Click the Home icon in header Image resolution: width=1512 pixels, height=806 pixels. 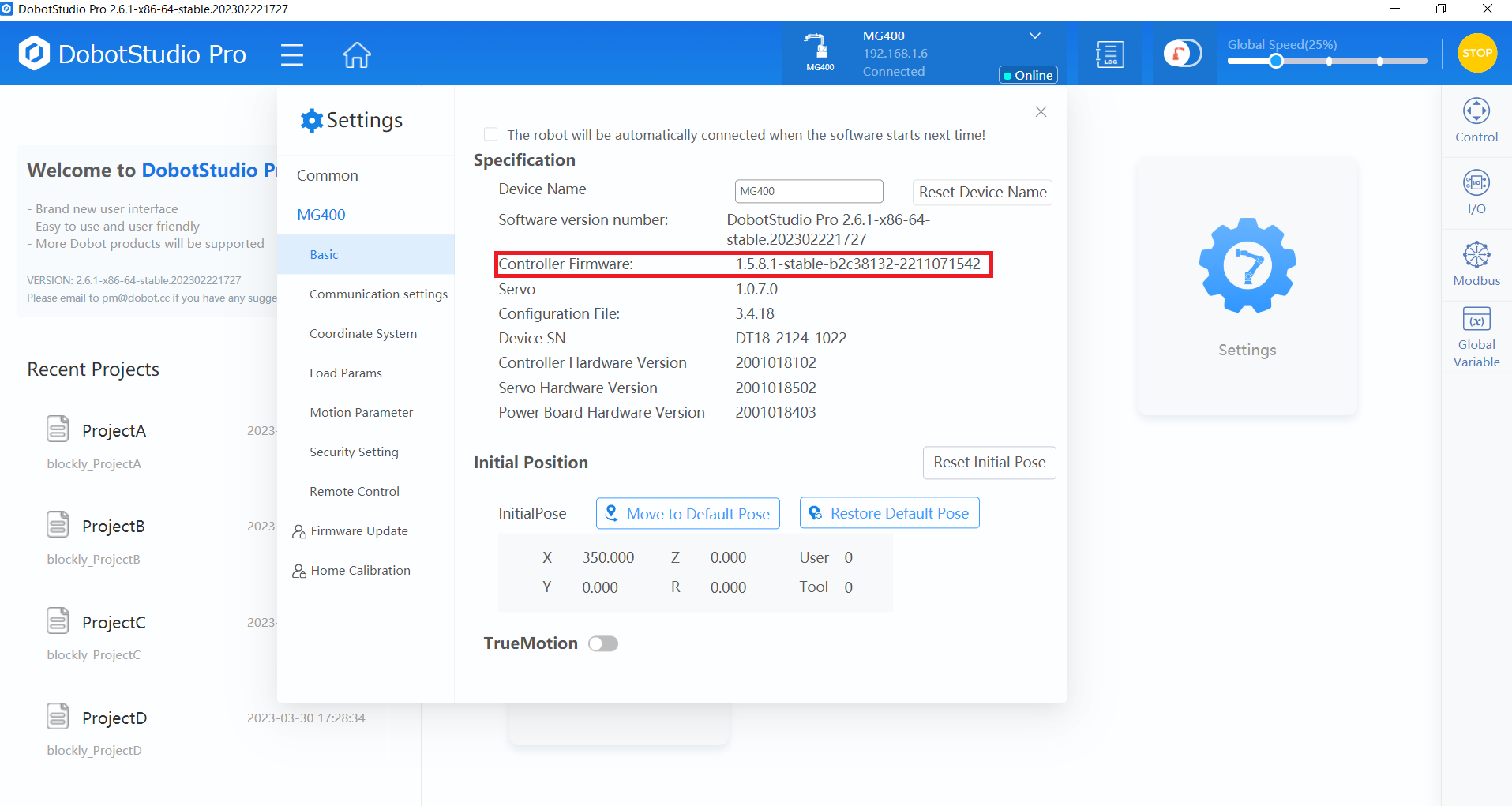pyautogui.click(x=357, y=54)
